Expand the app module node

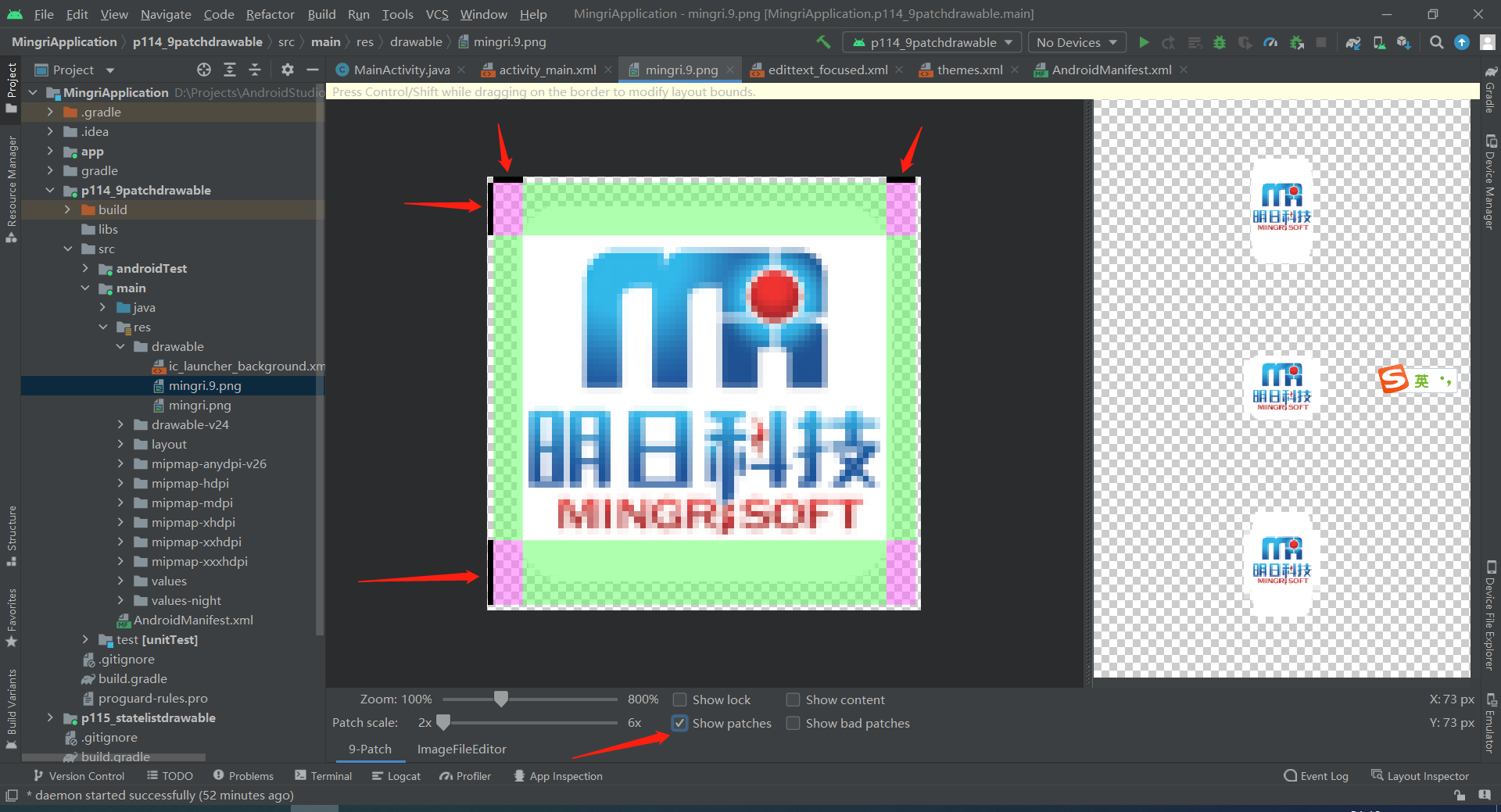[50, 151]
